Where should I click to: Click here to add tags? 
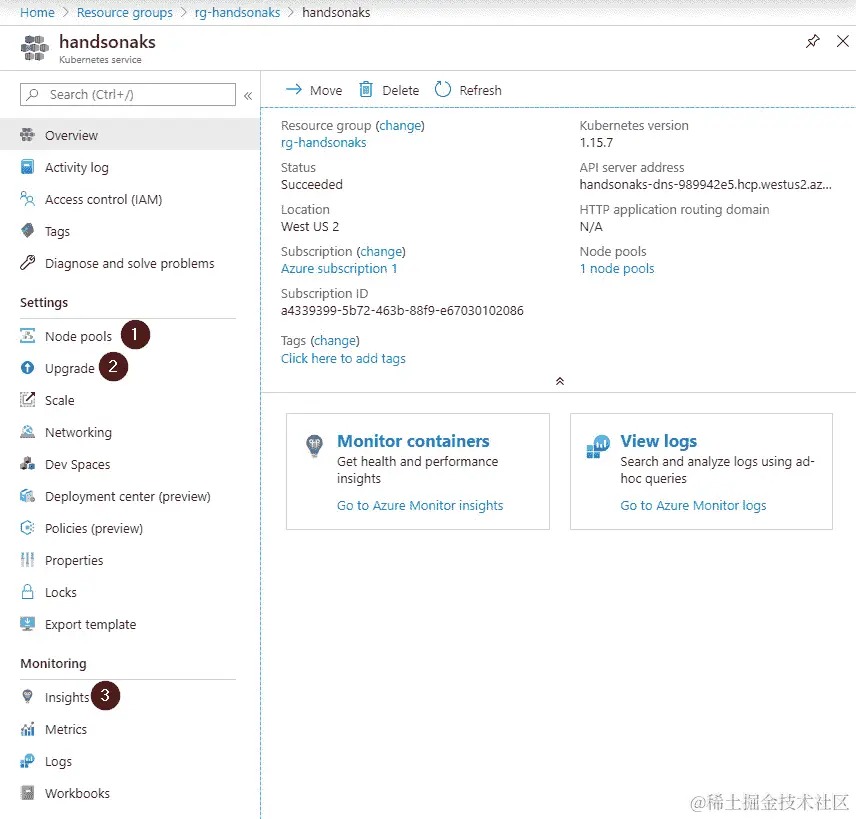click(343, 358)
